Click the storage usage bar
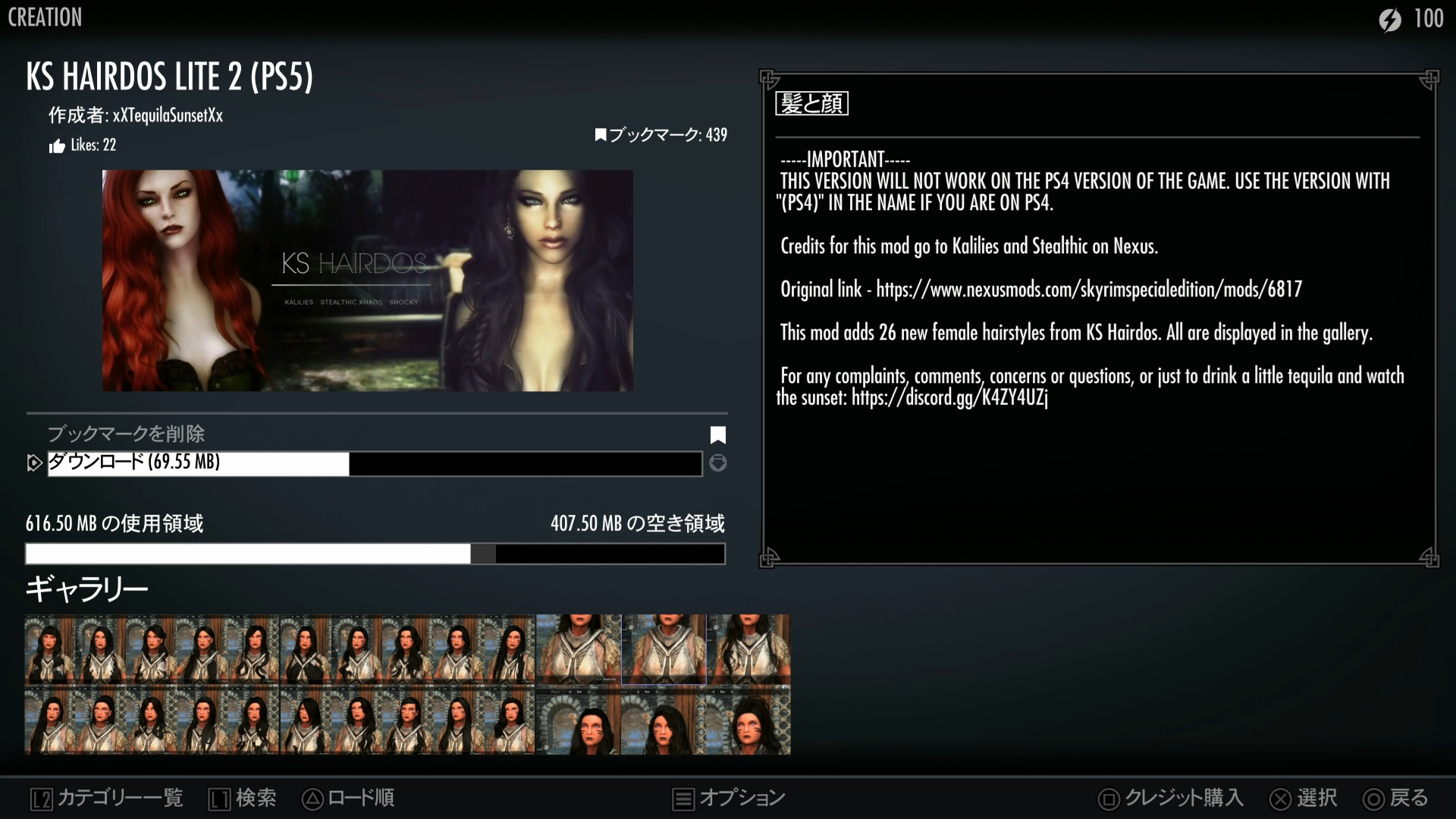1456x819 pixels. [375, 554]
